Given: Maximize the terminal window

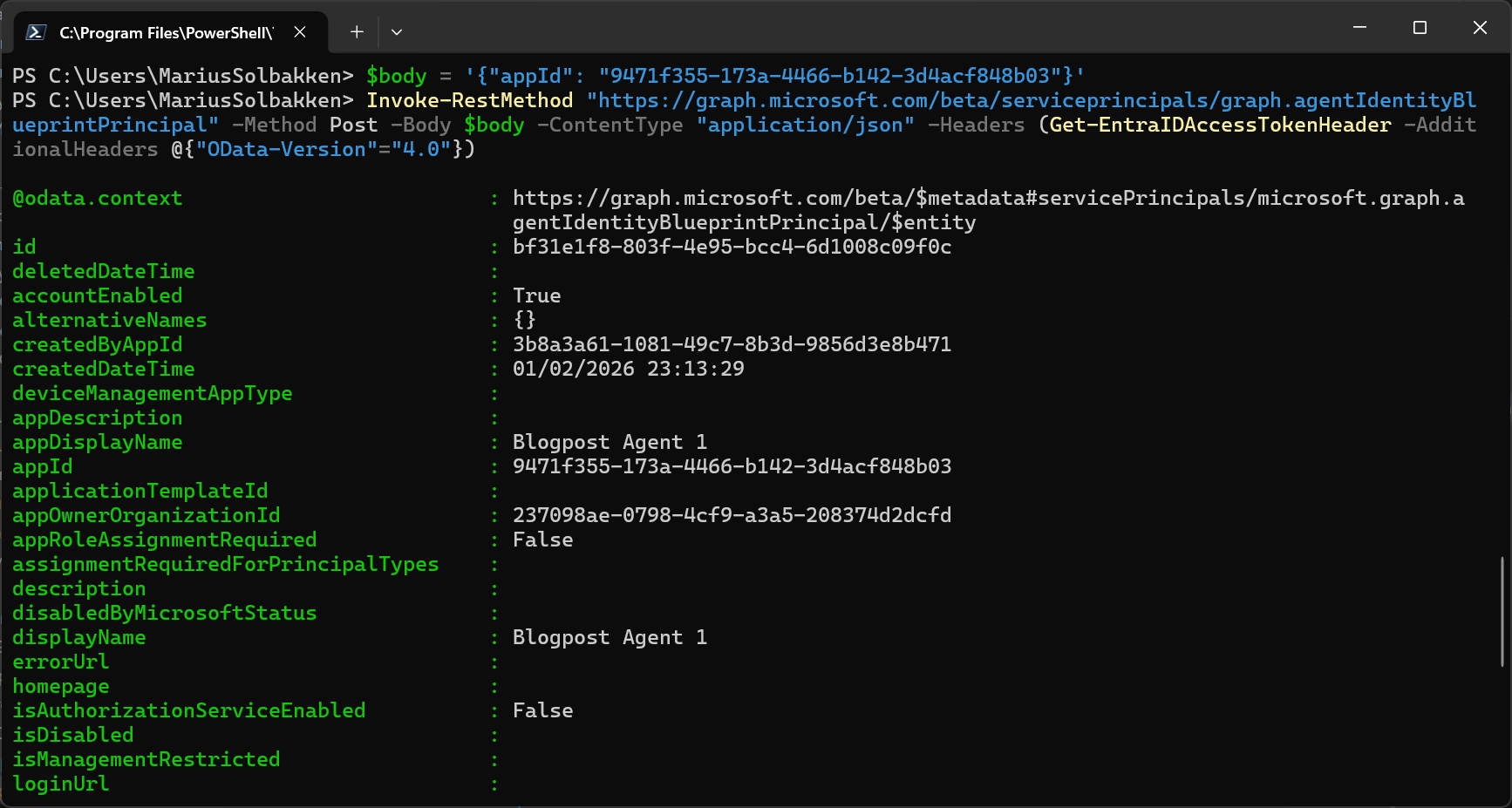Looking at the screenshot, I should click(1420, 28).
